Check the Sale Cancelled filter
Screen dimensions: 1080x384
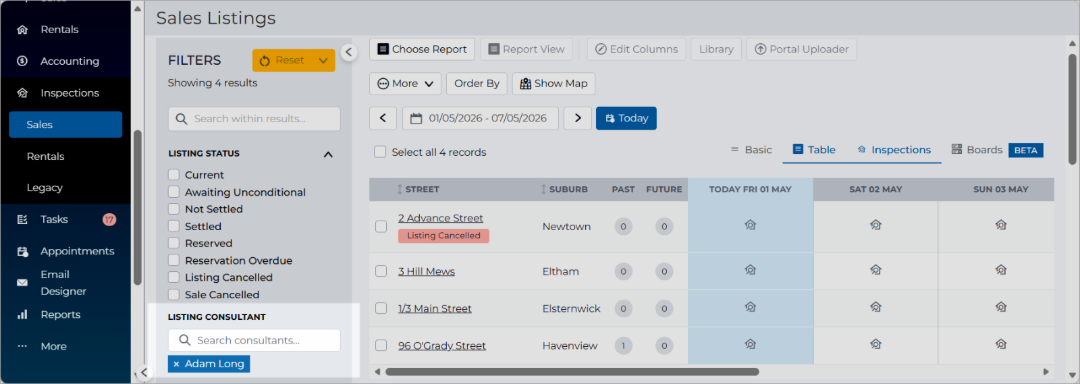[x=174, y=295]
